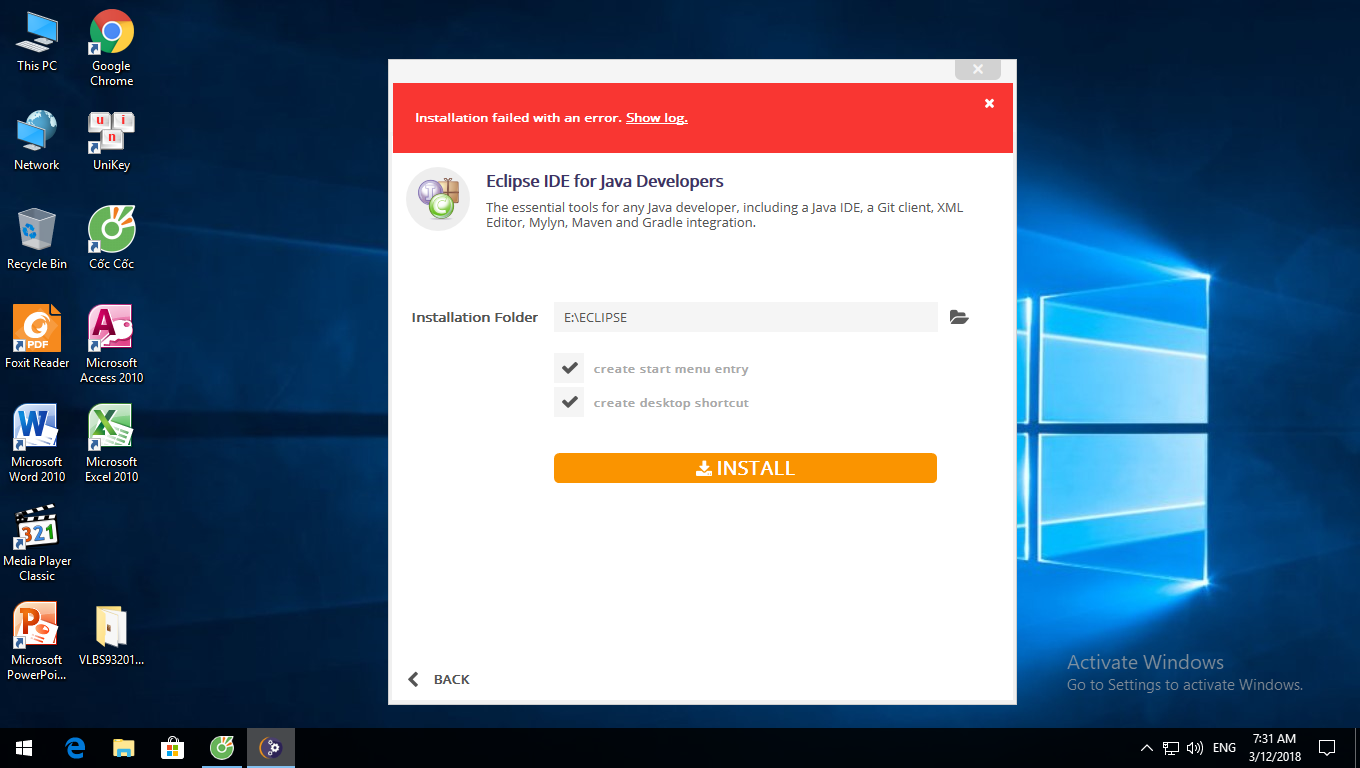Click the Eclipse IDE for Java Developers title
This screenshot has width=1360, height=768.
pos(605,181)
